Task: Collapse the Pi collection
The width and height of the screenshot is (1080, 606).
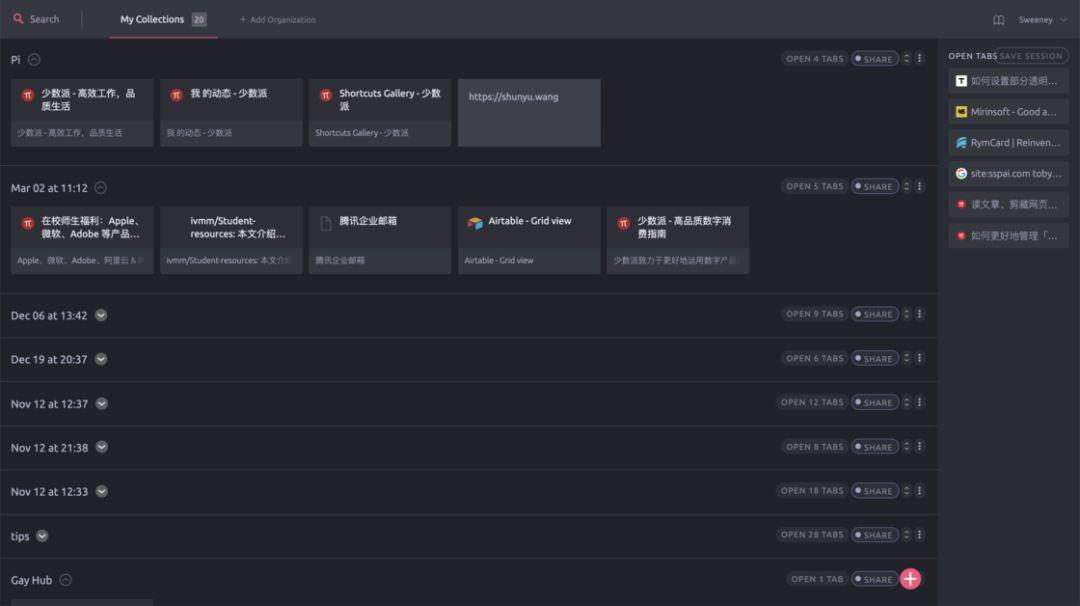Action: tap(34, 60)
